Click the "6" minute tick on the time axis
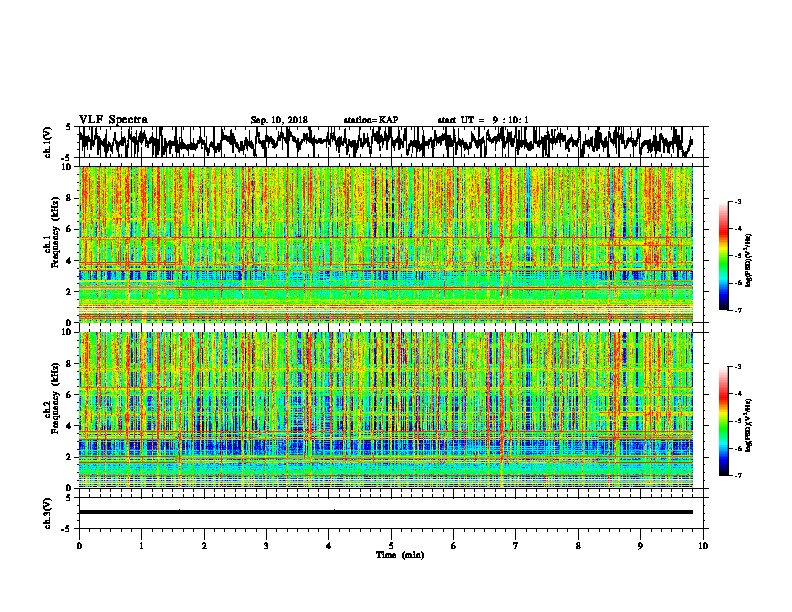792x612 pixels. tap(454, 546)
